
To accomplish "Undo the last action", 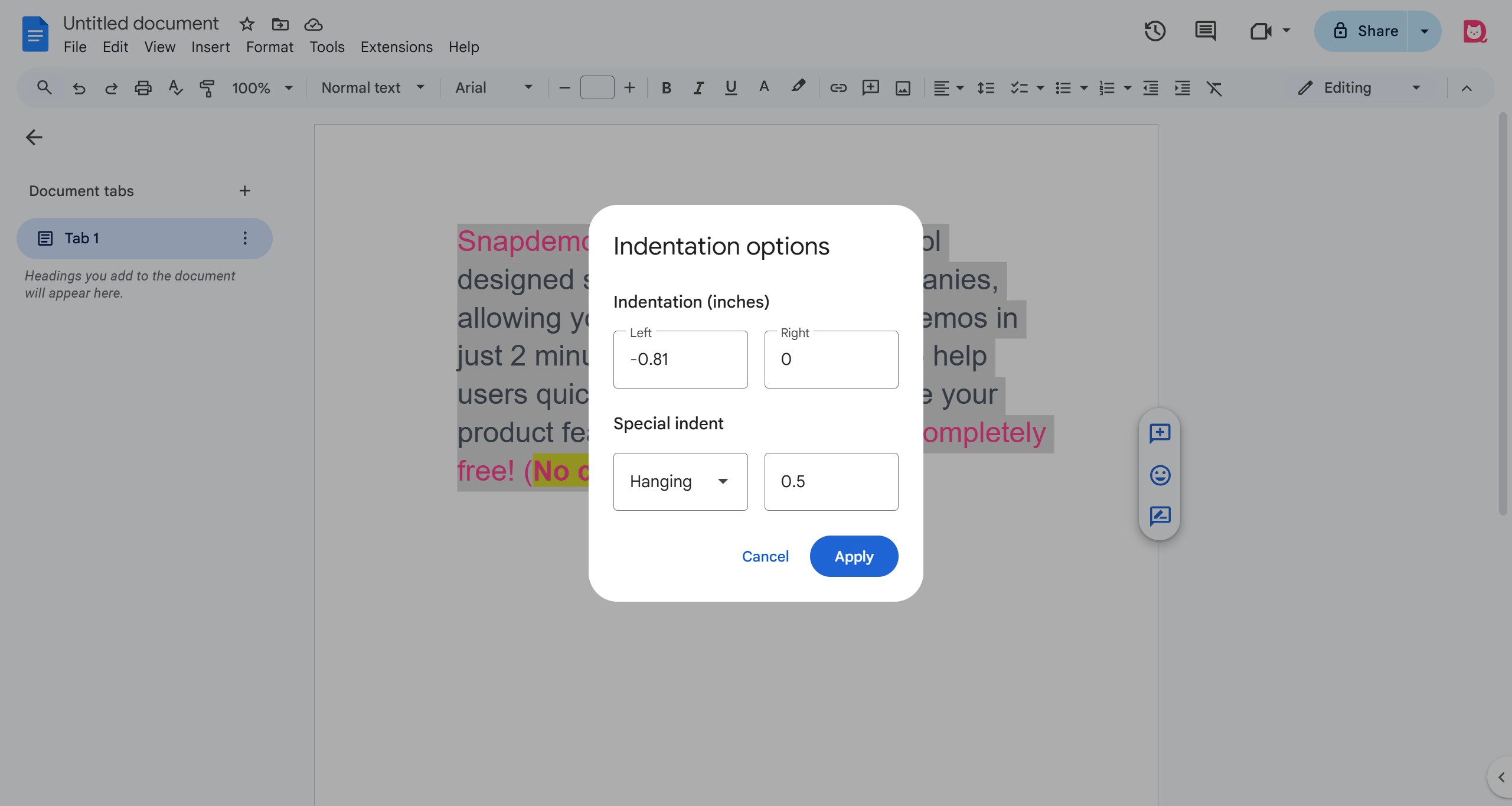I will click(x=79, y=88).
